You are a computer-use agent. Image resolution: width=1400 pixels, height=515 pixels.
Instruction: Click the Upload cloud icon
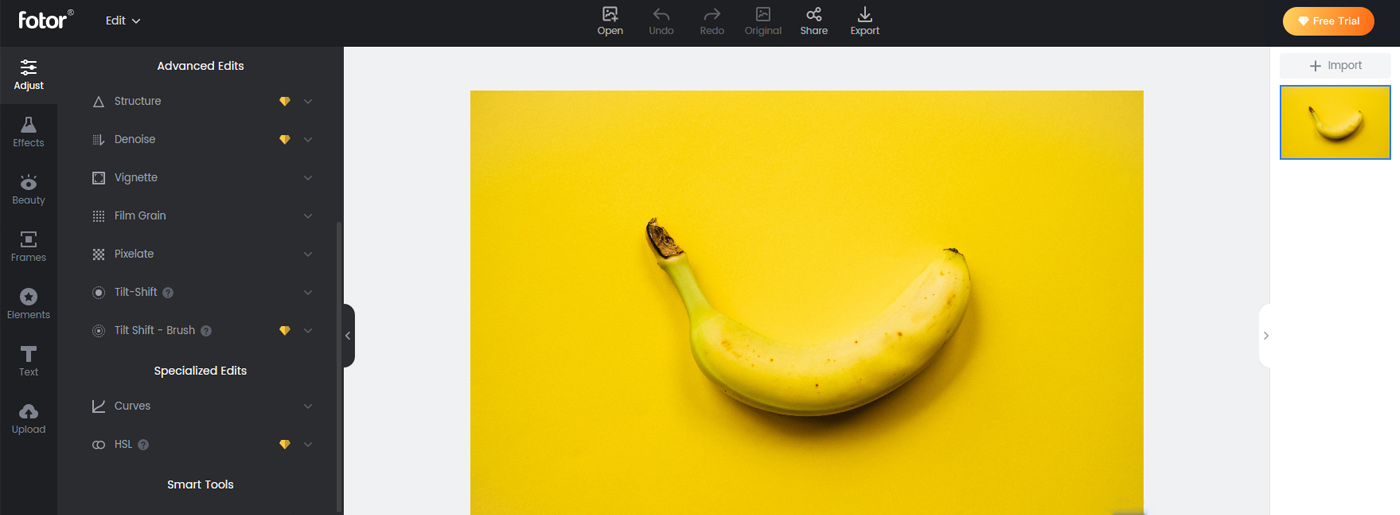tap(28, 417)
